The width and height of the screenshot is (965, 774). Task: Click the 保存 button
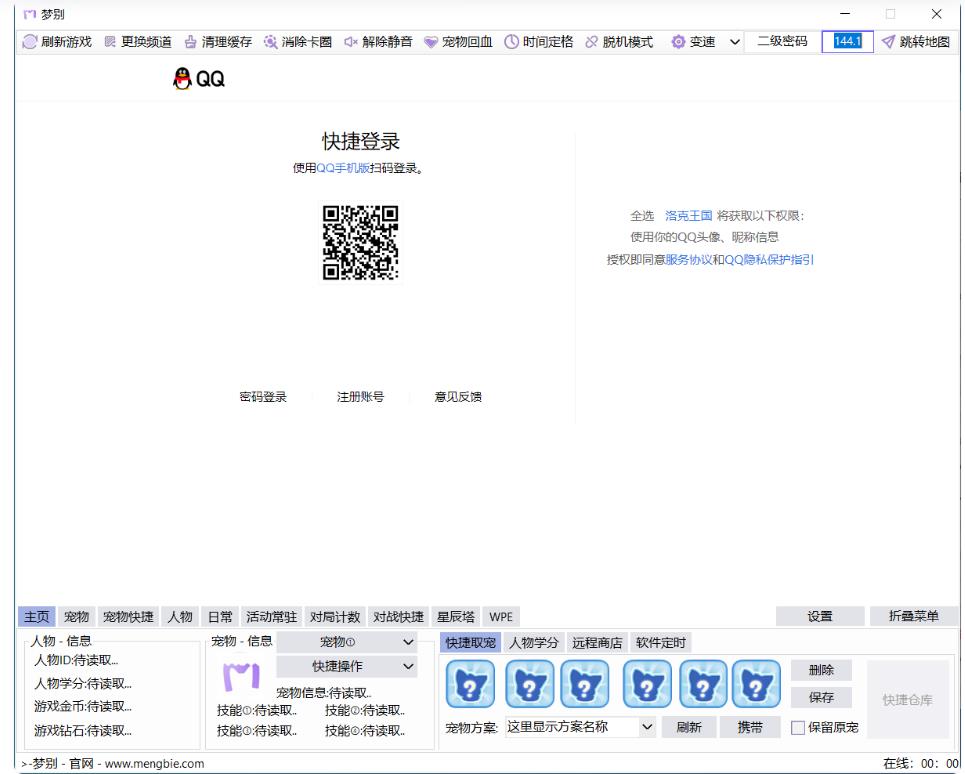pyautogui.click(x=822, y=698)
